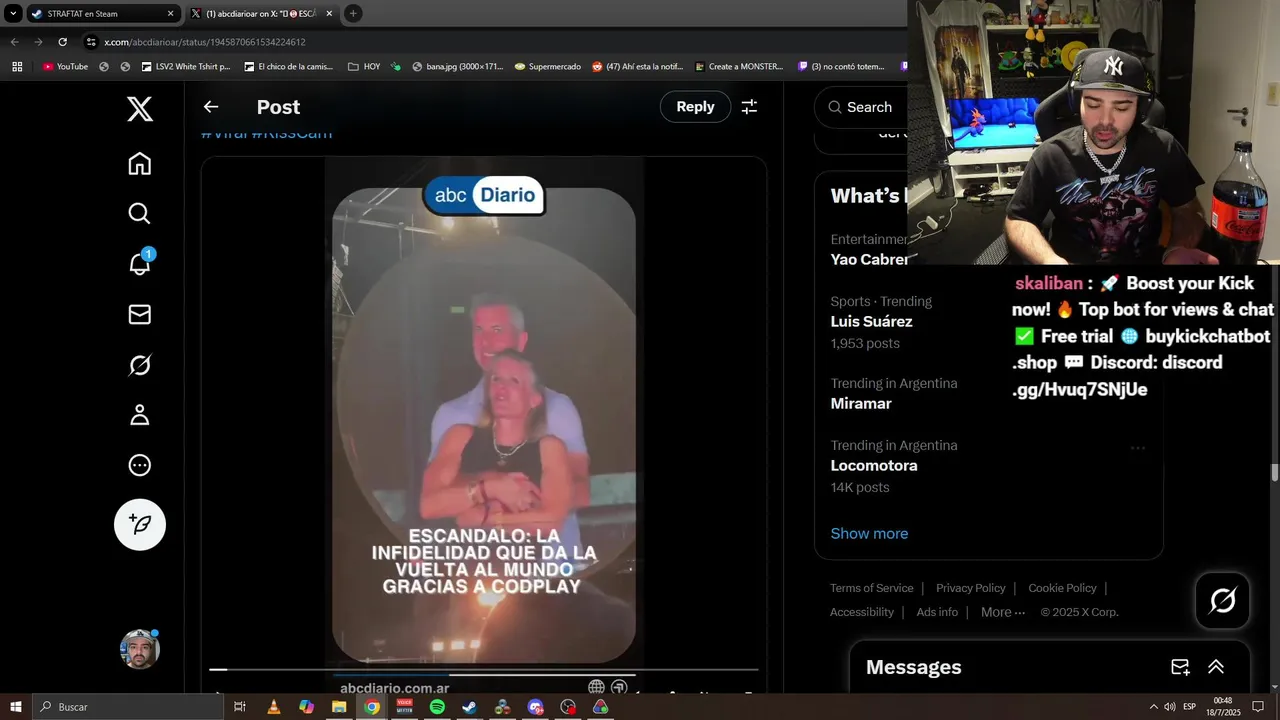Go to the X home logo

pos(140,110)
